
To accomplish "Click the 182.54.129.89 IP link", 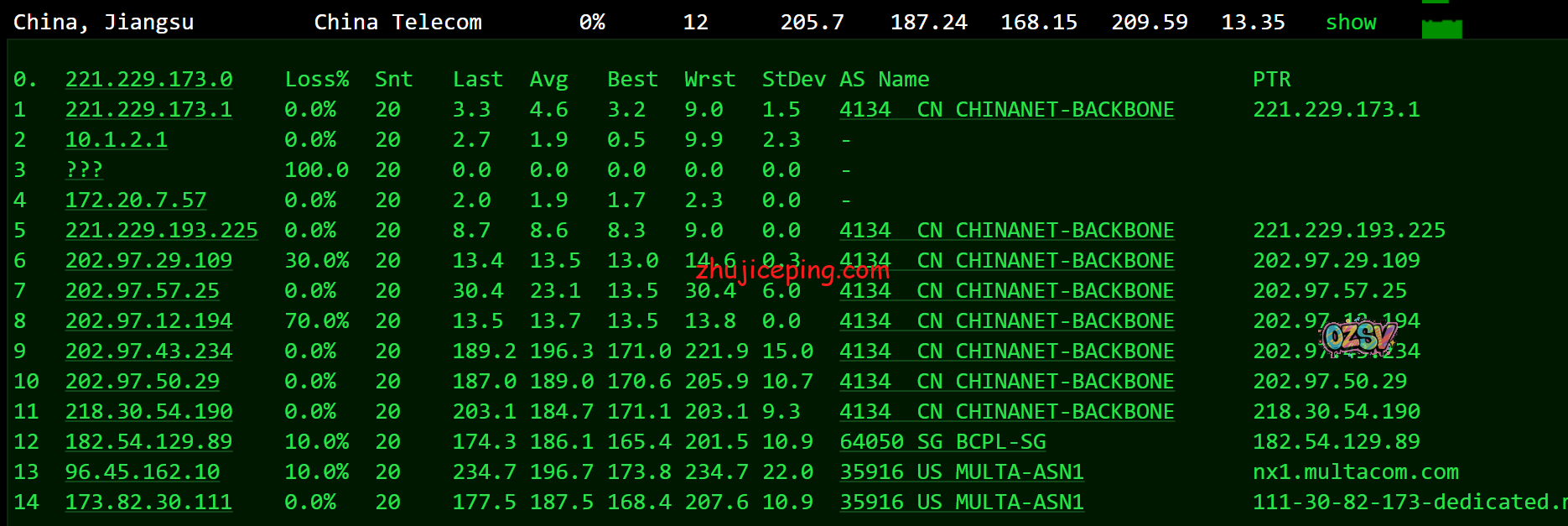I will (x=149, y=442).
